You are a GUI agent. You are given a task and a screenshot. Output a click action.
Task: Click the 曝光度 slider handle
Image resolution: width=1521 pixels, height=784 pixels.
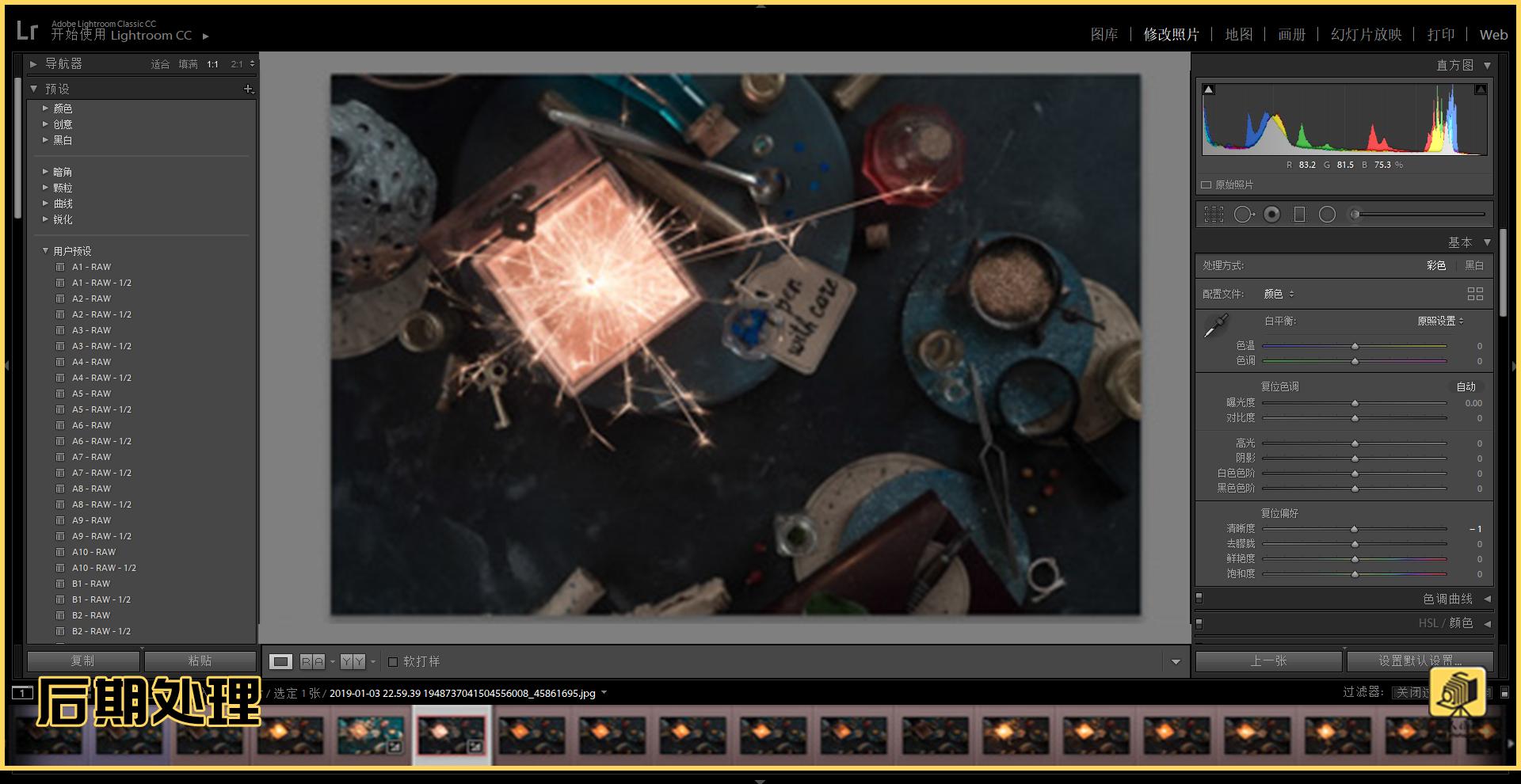click(1355, 403)
